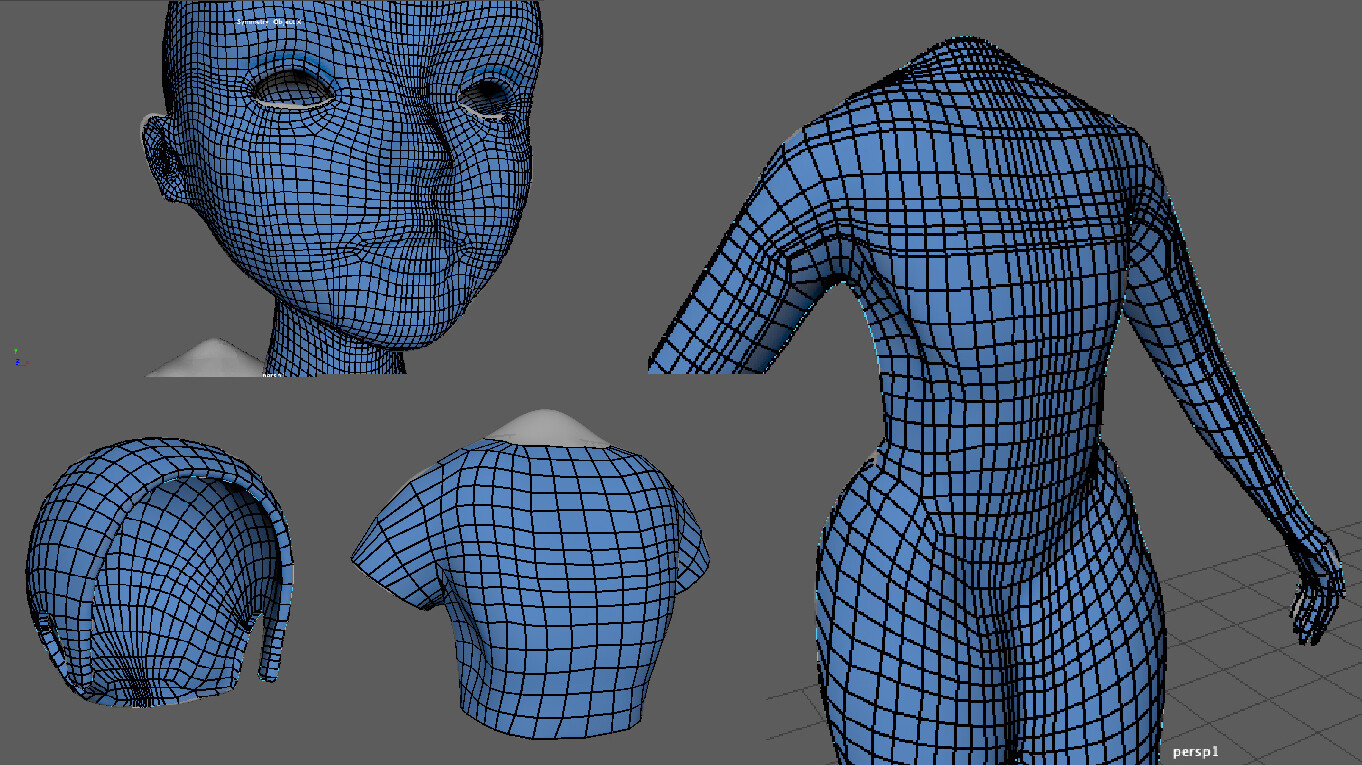The height and width of the screenshot is (765, 1362).
Task: Click the green Y axis on the view gizmo
Action: (x=15, y=350)
